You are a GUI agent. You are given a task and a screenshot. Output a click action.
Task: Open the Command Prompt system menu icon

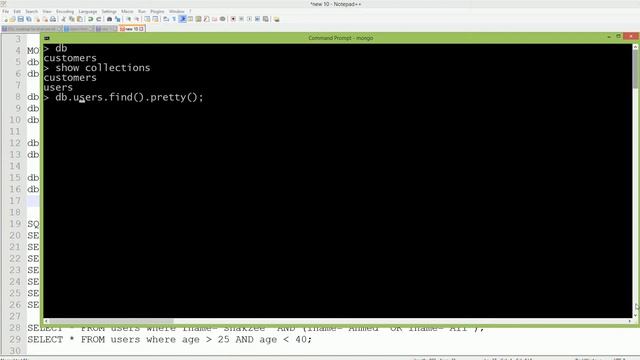(x=47, y=38)
